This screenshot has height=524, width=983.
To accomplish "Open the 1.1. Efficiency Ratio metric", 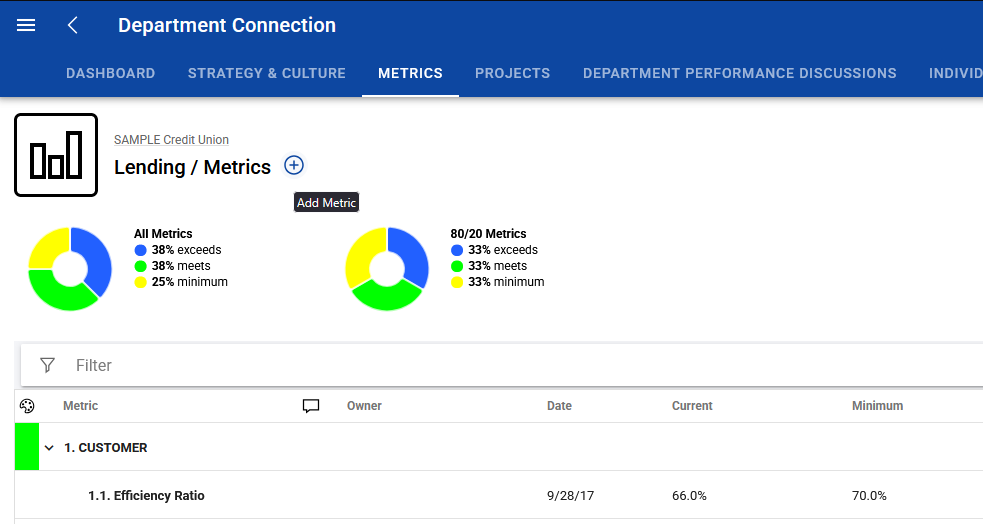I will coord(146,495).
